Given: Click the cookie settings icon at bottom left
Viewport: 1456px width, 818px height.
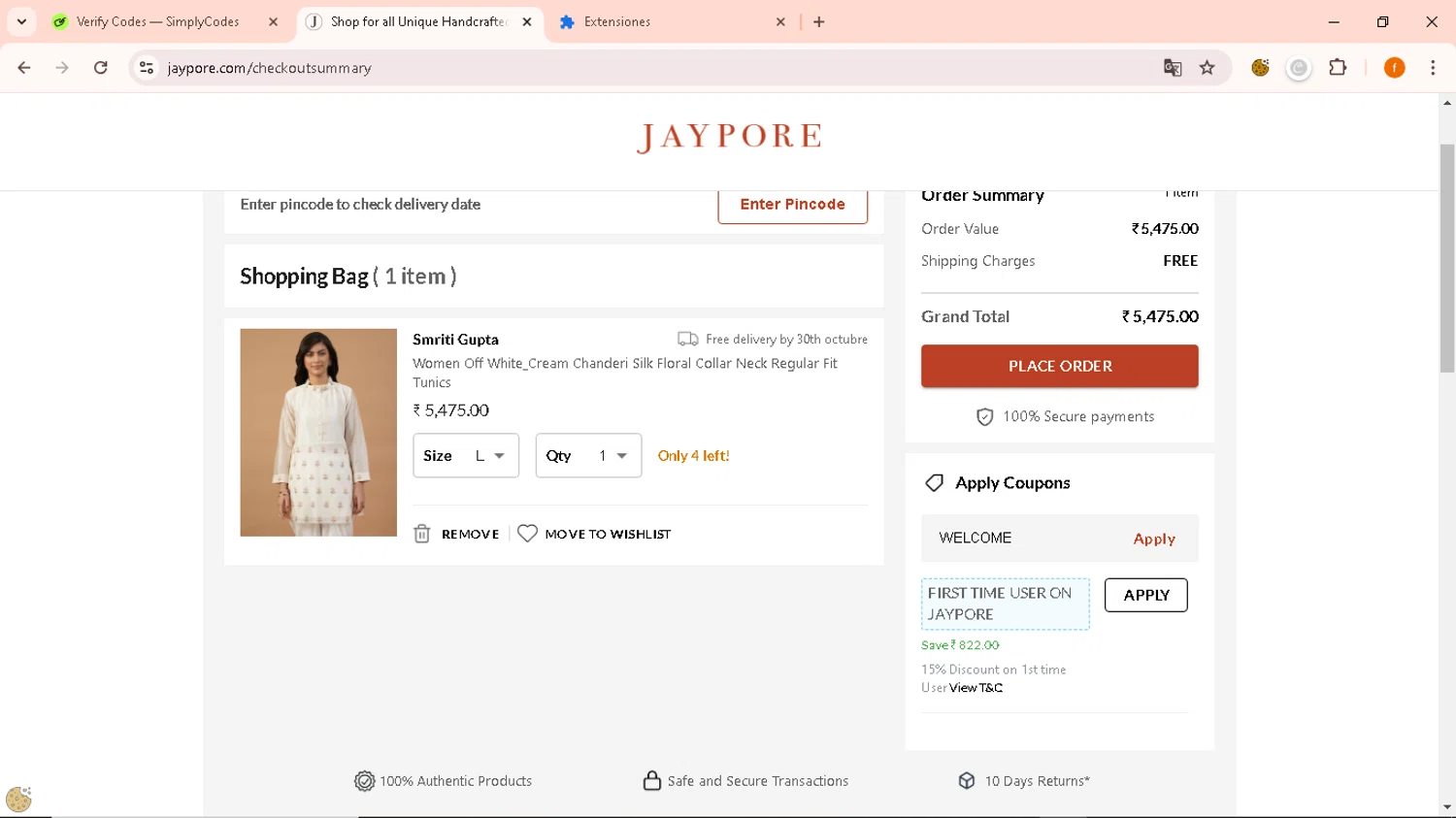Looking at the screenshot, I should (x=18, y=800).
